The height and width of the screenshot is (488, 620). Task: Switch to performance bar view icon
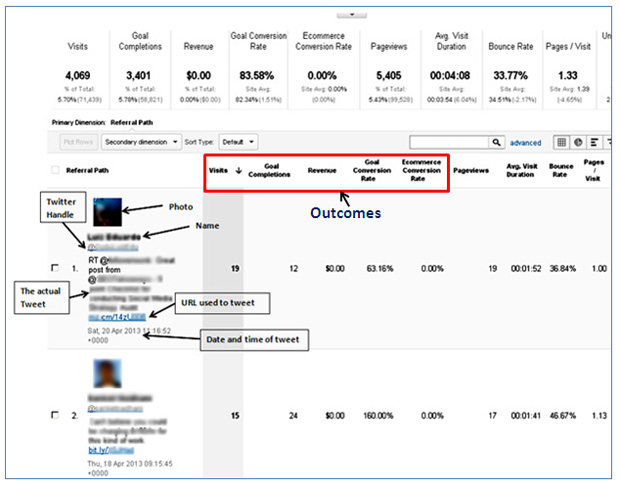click(594, 142)
